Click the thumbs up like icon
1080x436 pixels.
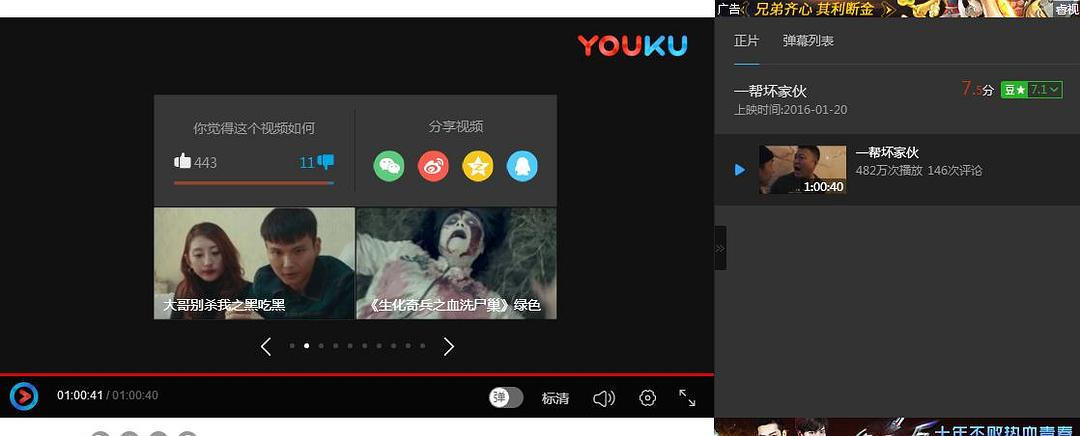point(182,162)
